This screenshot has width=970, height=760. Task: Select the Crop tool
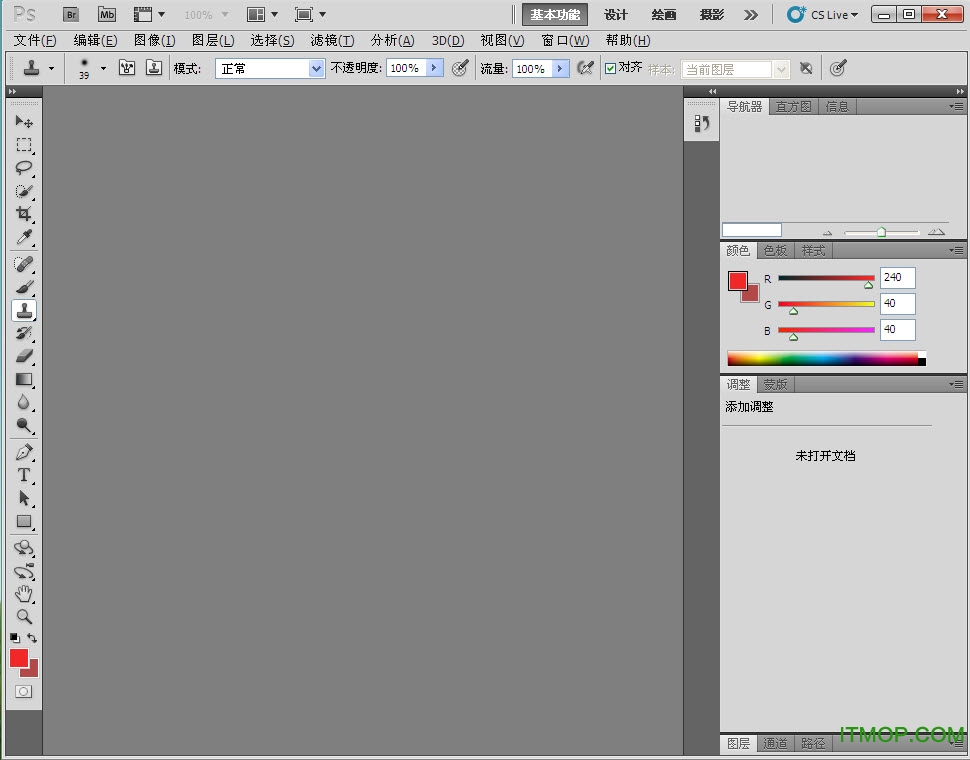pos(24,214)
